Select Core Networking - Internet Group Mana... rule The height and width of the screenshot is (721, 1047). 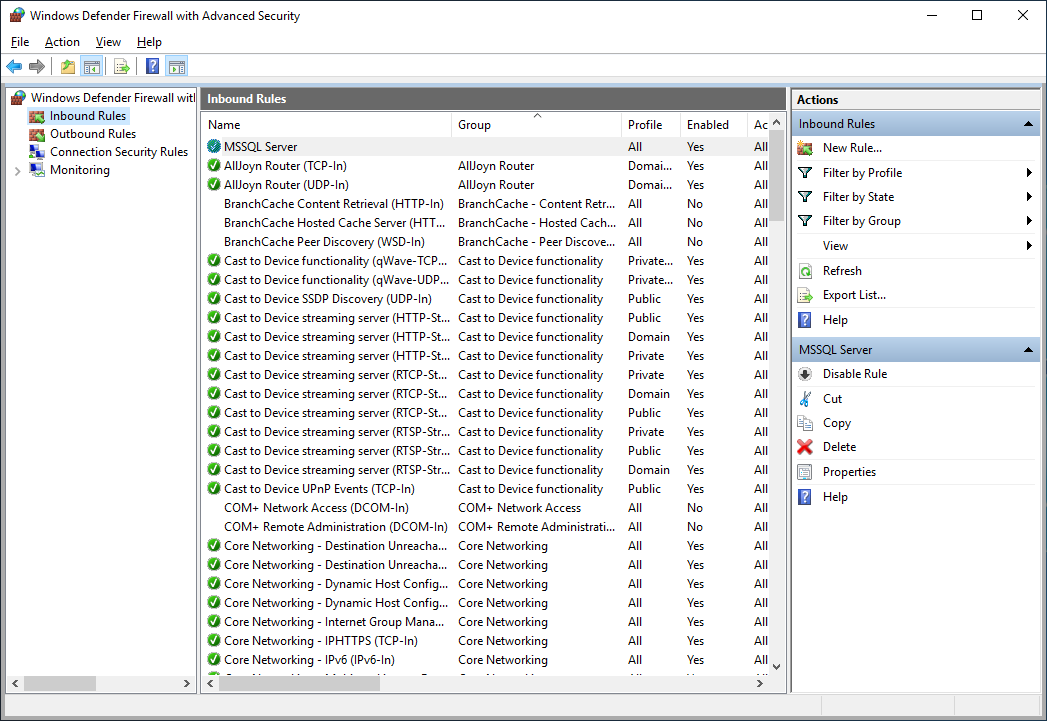487,622
